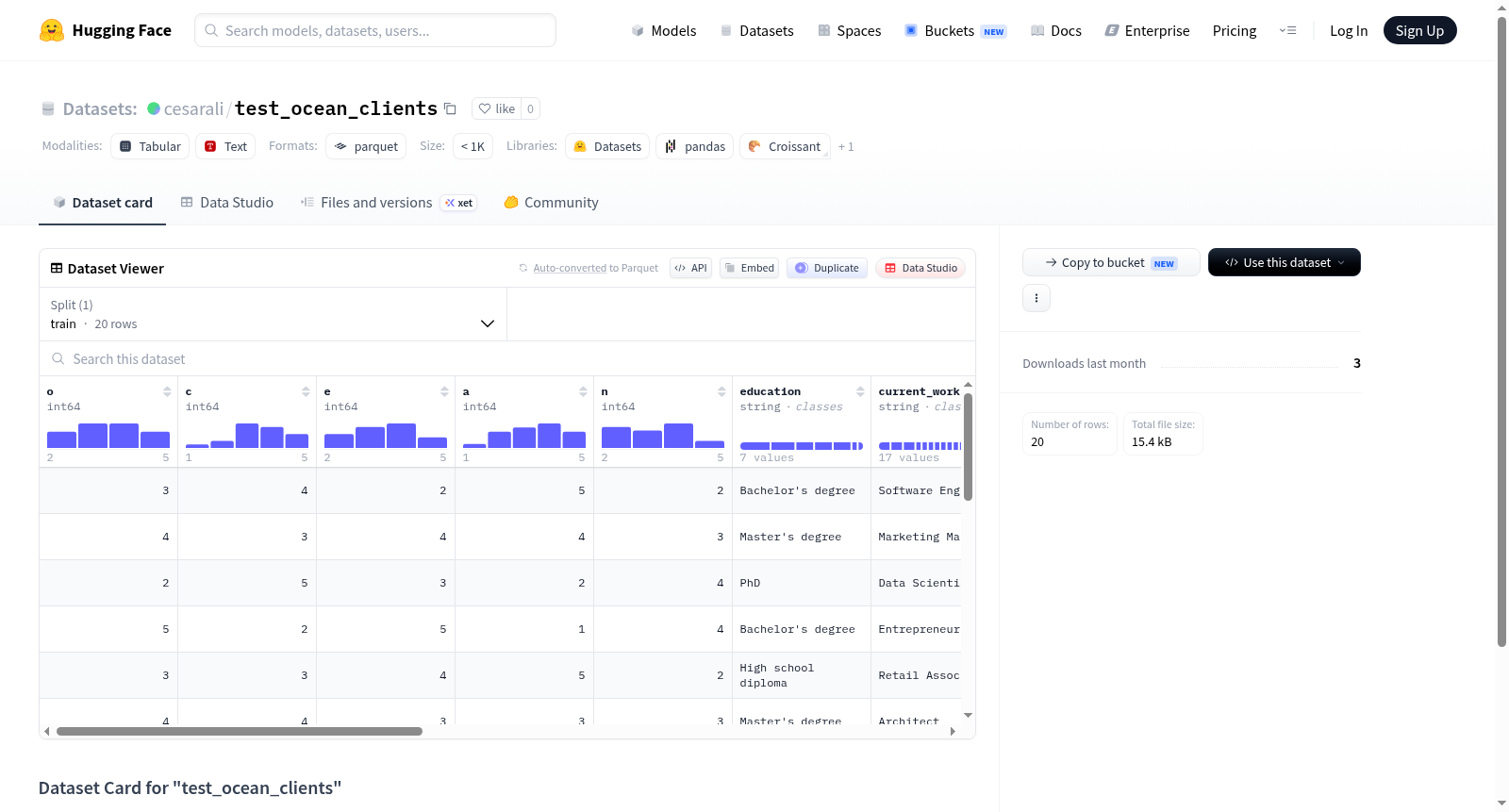Copy dataset name with the copy icon
Screen dimensions: 1509x812
[451, 109]
